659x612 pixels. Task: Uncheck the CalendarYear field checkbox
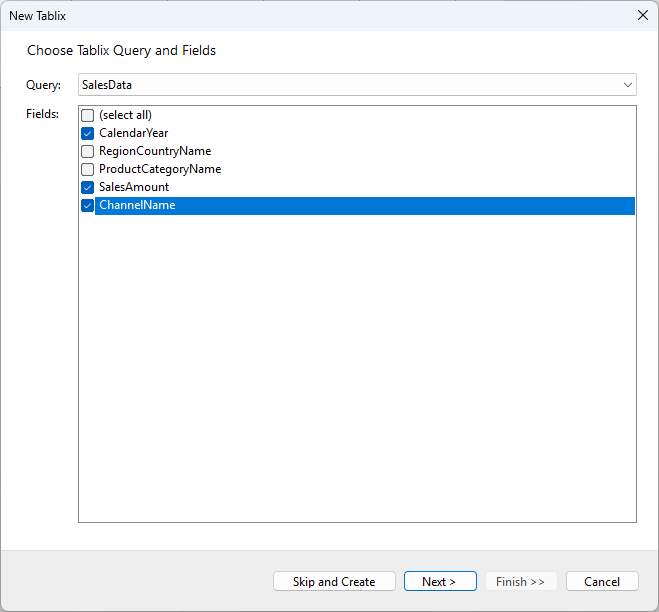[x=87, y=133]
